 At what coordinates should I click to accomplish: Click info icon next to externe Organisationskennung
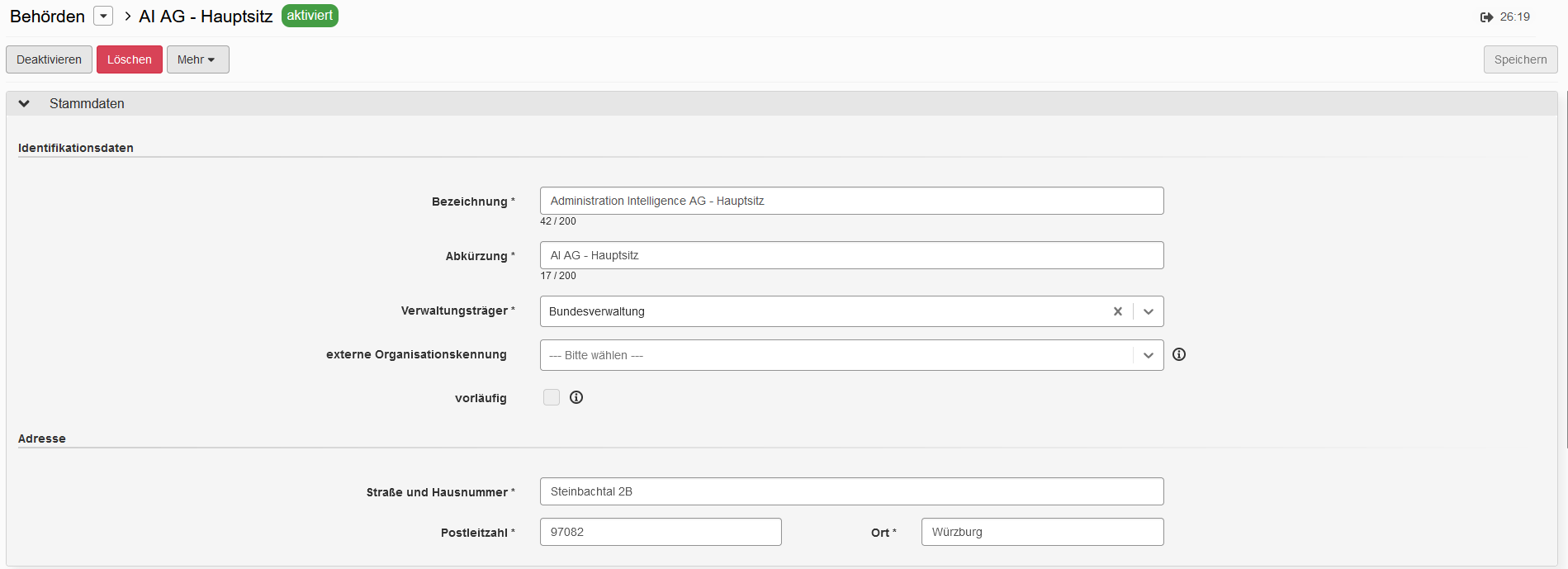pos(1179,354)
